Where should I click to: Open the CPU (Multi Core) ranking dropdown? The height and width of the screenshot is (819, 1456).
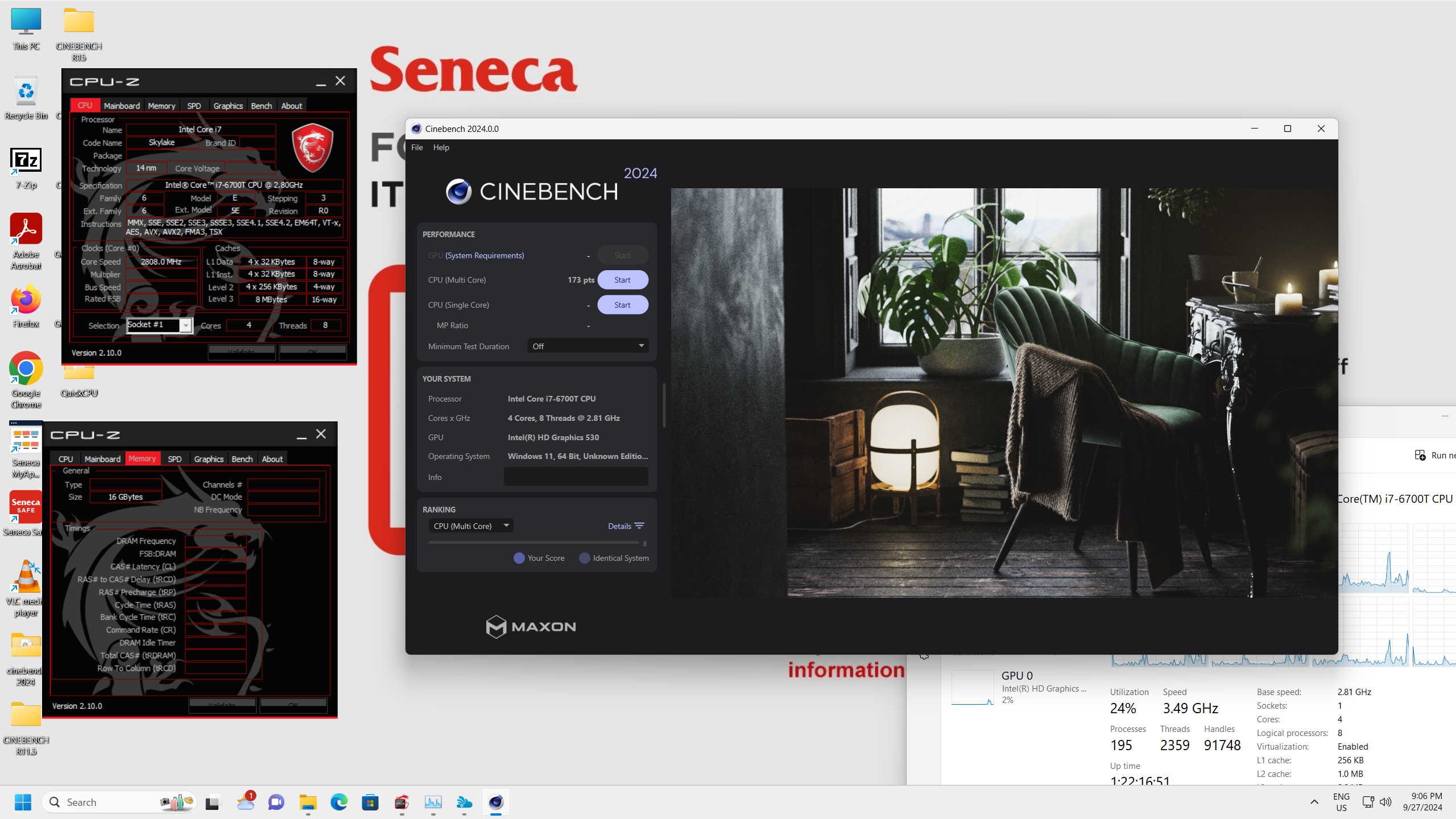[x=471, y=526]
